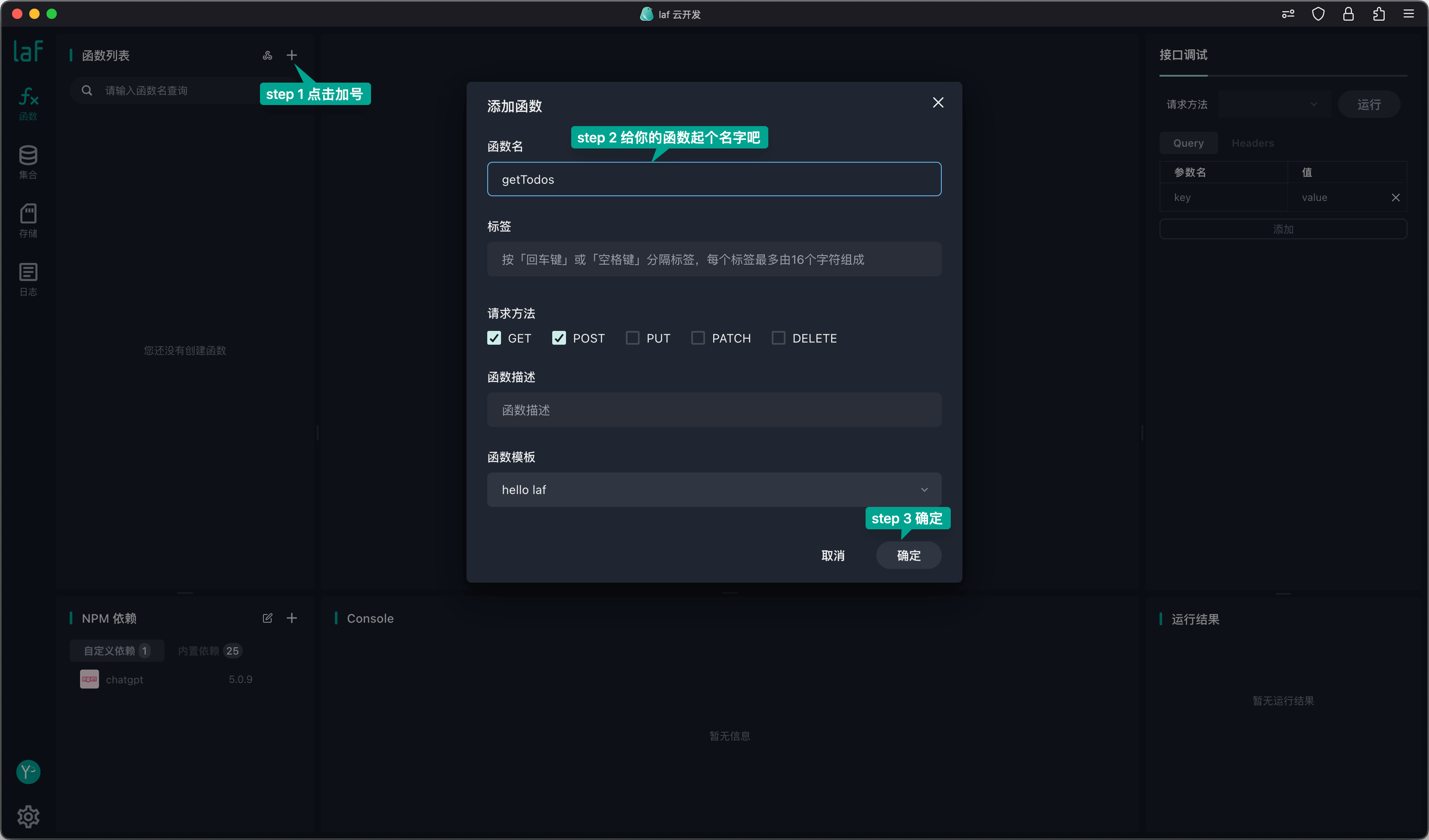Open settings gear at sidebar bottom
Viewport: 1429px width, 840px height.
28,816
